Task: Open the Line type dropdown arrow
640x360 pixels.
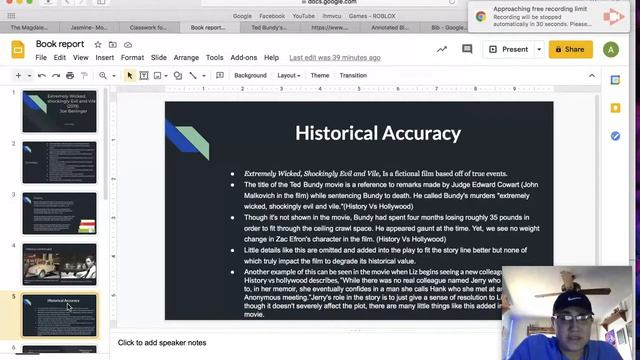Action: (x=204, y=76)
